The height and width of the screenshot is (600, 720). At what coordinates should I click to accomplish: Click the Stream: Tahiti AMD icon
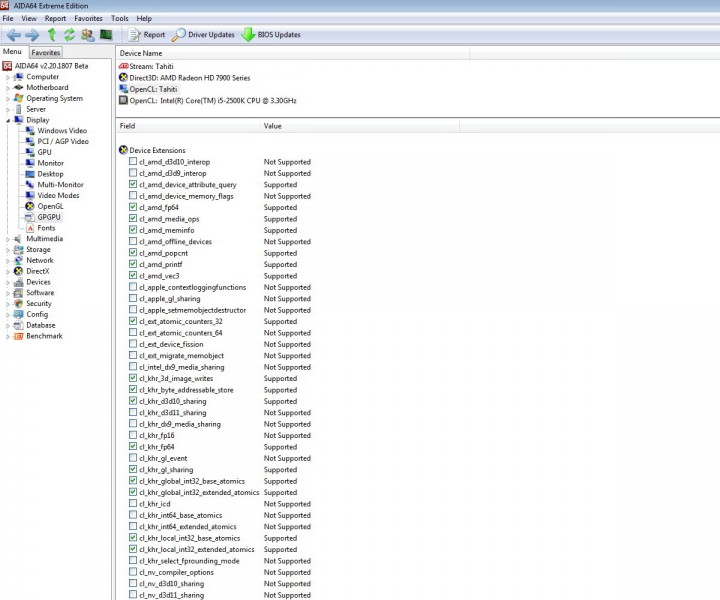coord(123,66)
